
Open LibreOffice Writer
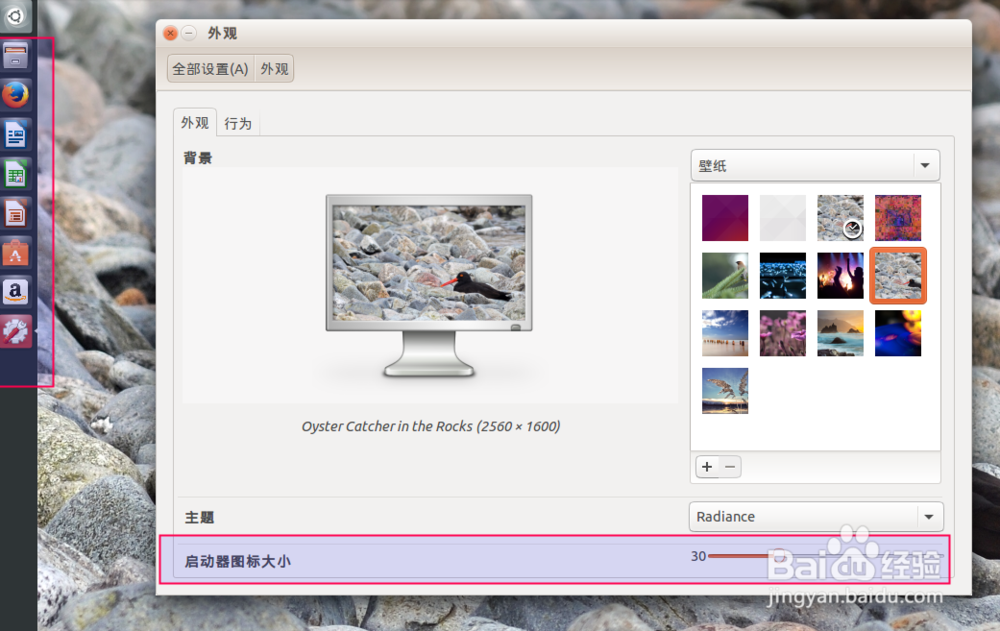tap(14, 134)
